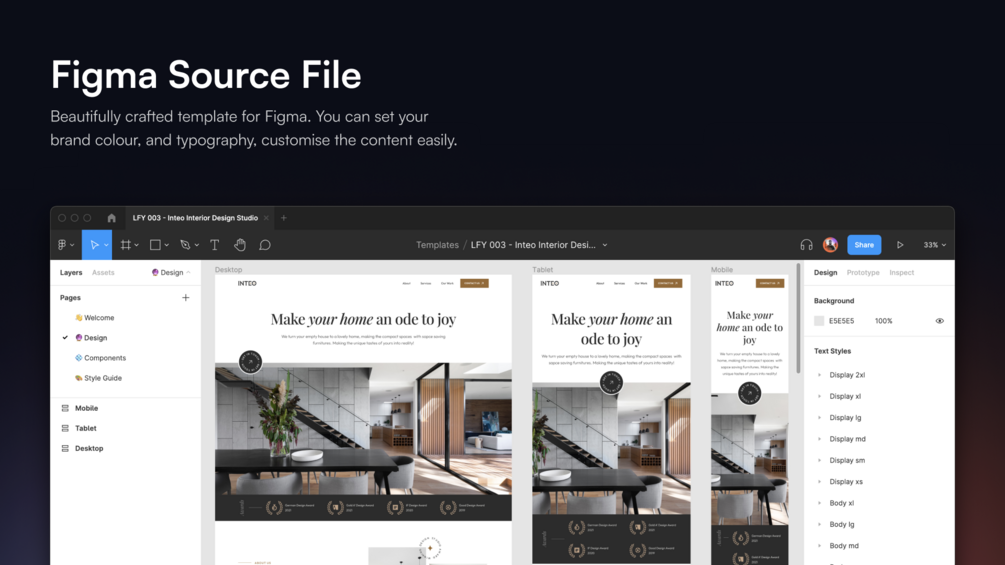Click the Desktop hero interior image
1005x565 pixels.
coord(363,429)
